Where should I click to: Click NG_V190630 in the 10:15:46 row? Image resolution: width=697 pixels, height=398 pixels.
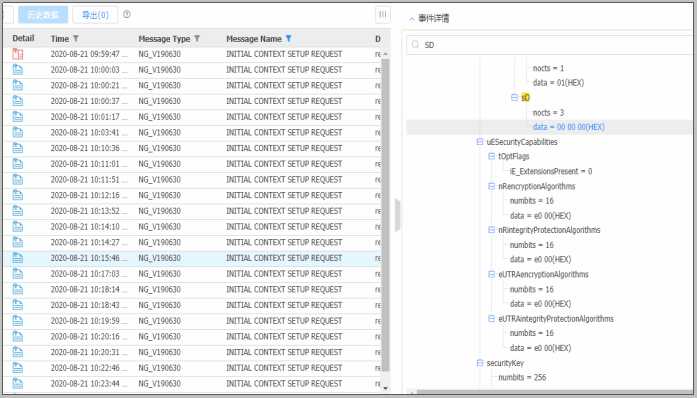click(160, 258)
